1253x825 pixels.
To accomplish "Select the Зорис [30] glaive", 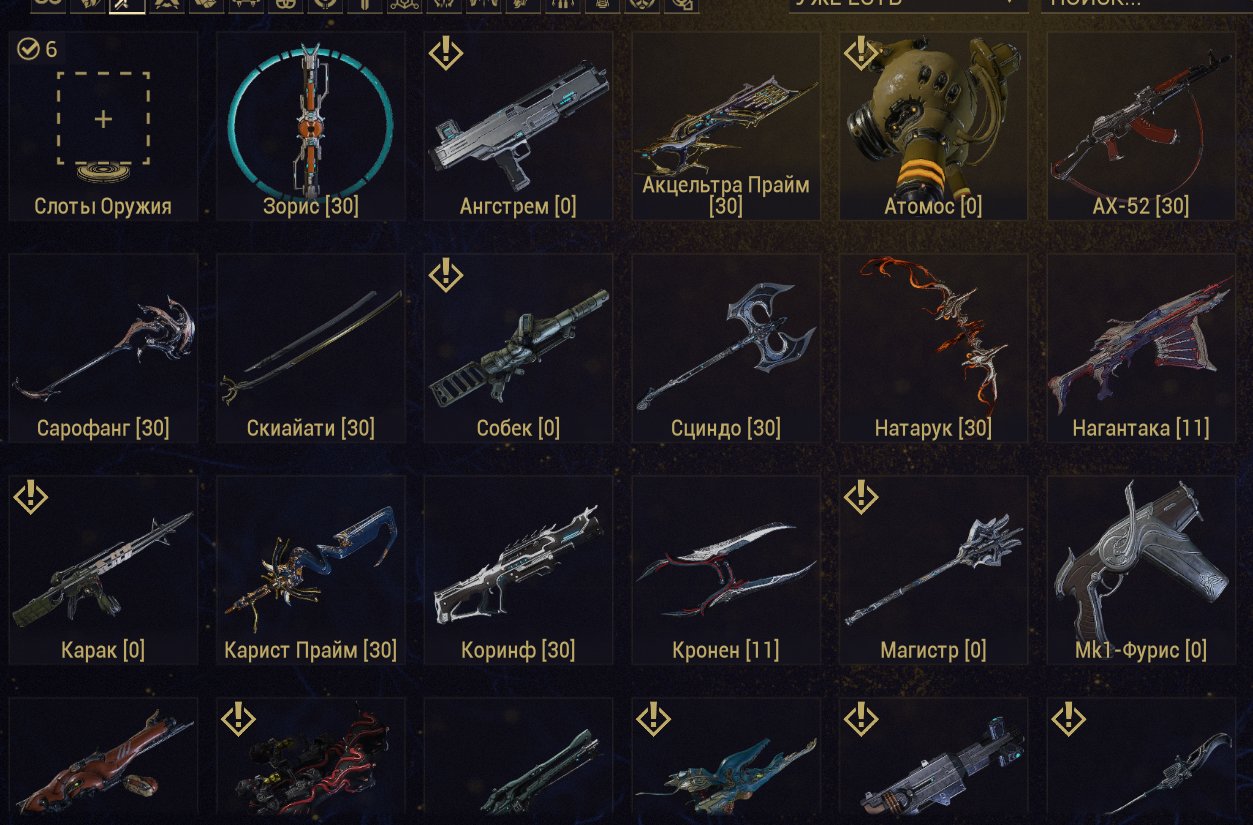I will (x=310, y=126).
